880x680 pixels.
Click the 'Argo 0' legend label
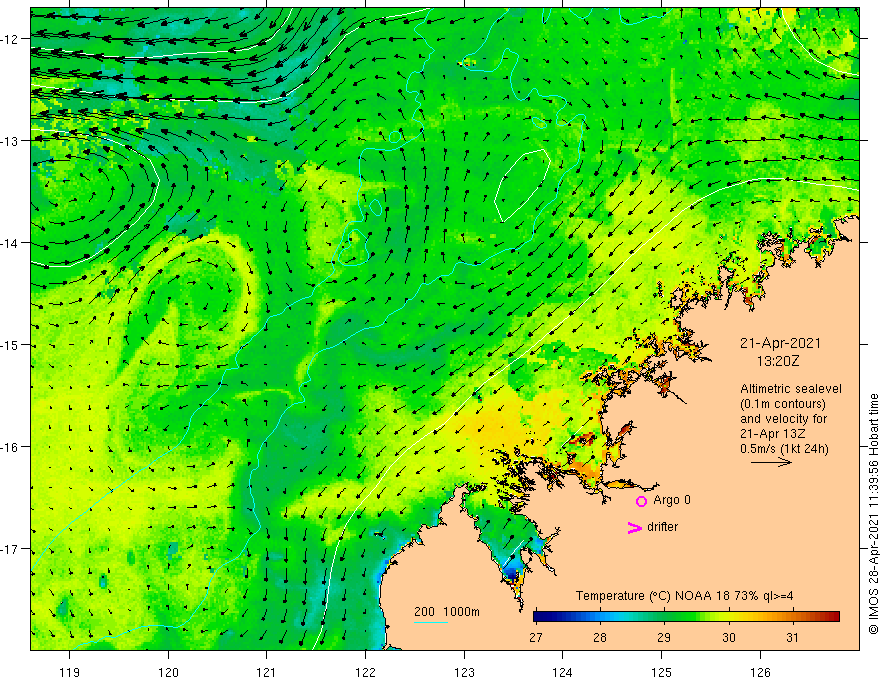672,500
